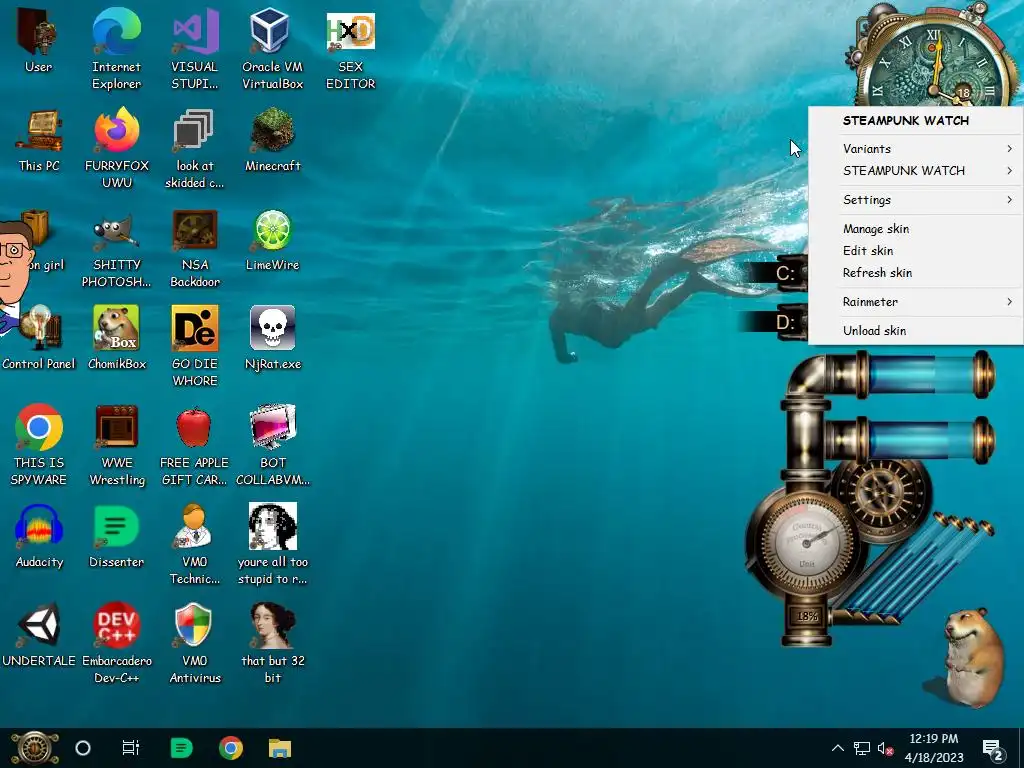
Task: Open the HxD hex editor icon
Action: coord(351,31)
